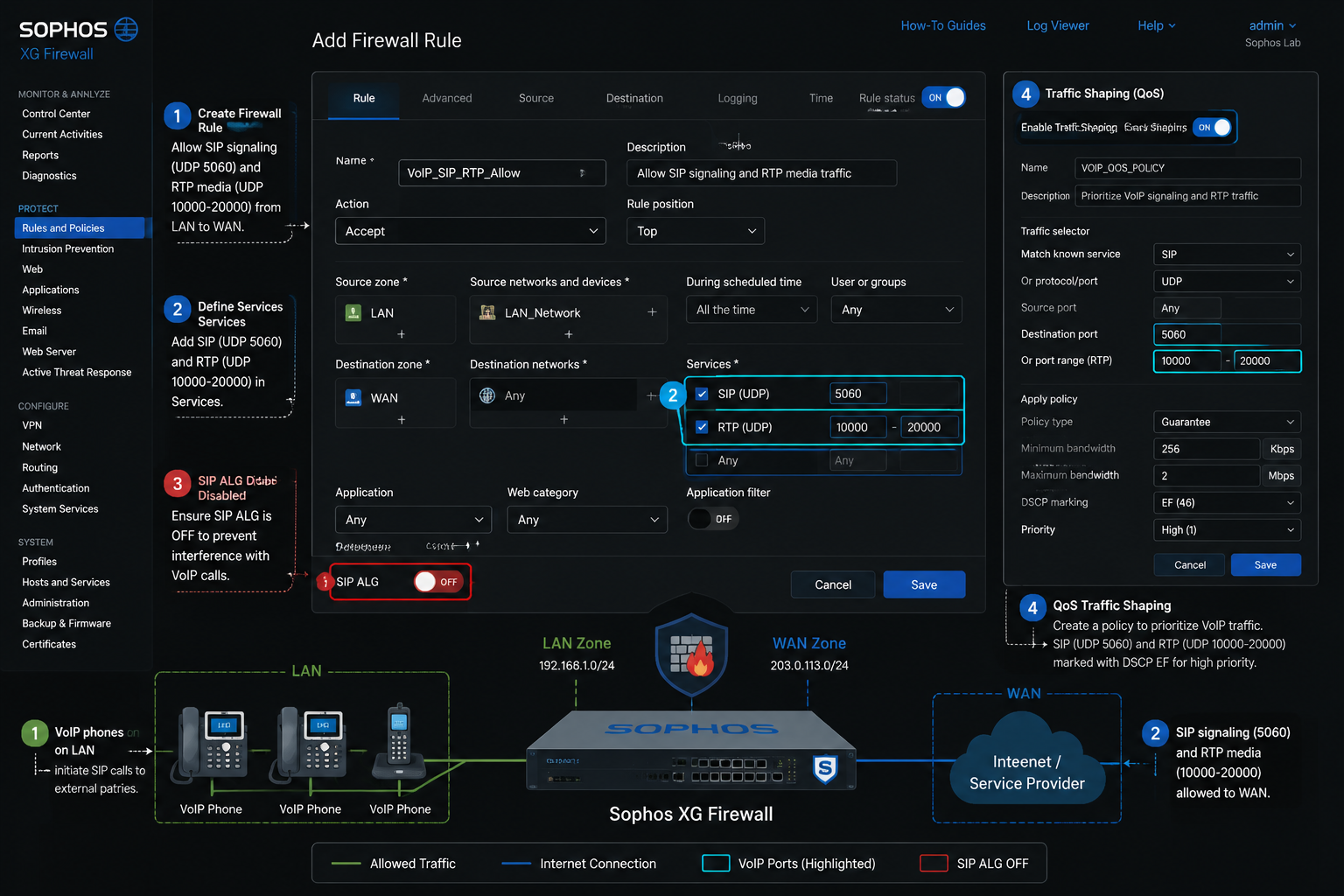The image size is (1344, 896).
Task: Click the Name field VoIP_SIP_RTP_Allow
Action: [x=502, y=173]
